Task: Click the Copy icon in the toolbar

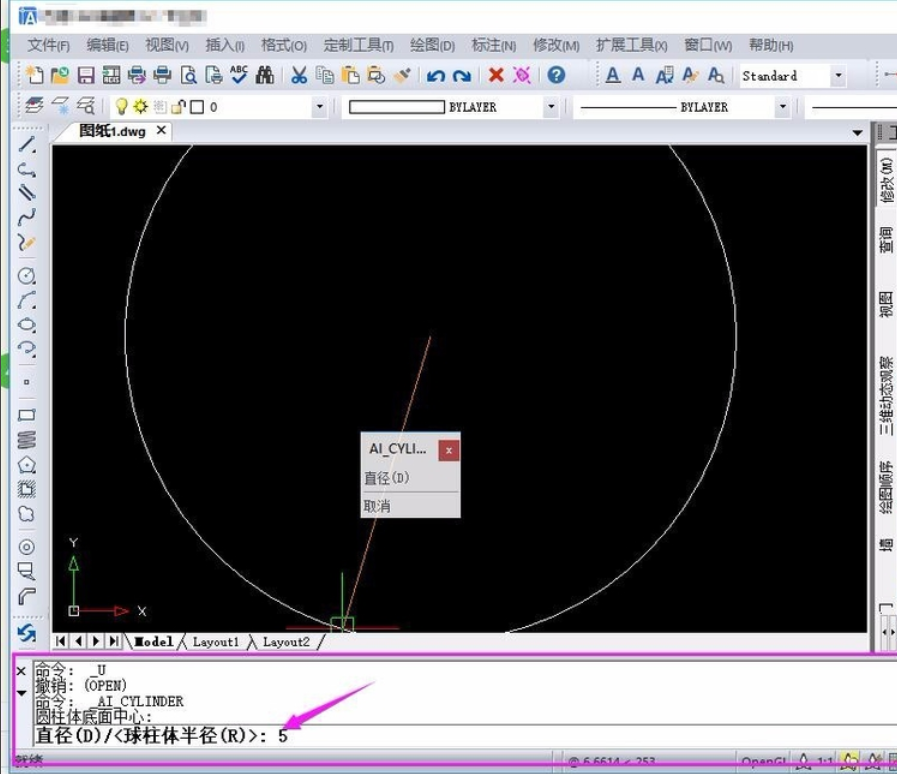Action: (x=324, y=75)
